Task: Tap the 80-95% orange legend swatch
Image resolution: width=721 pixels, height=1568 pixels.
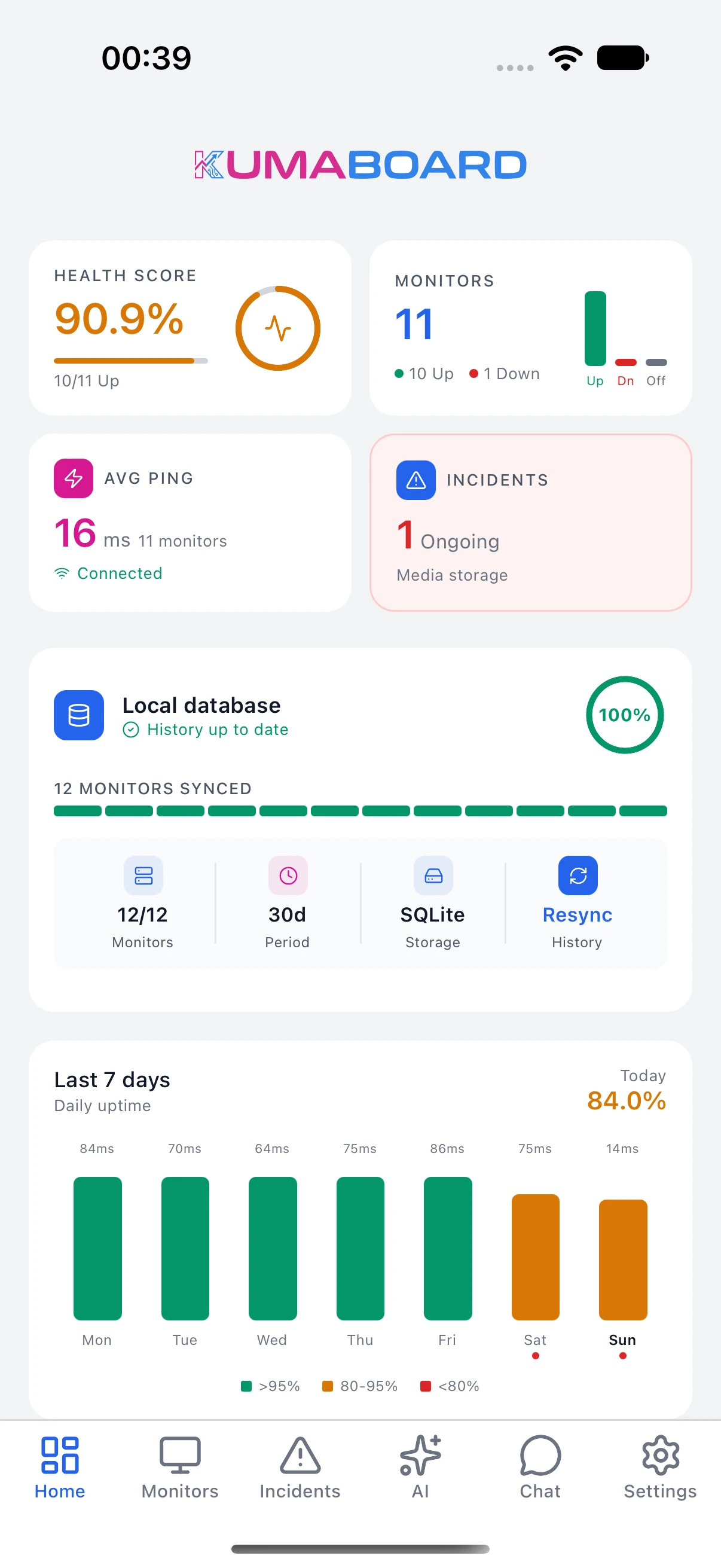Action: 328,1386
